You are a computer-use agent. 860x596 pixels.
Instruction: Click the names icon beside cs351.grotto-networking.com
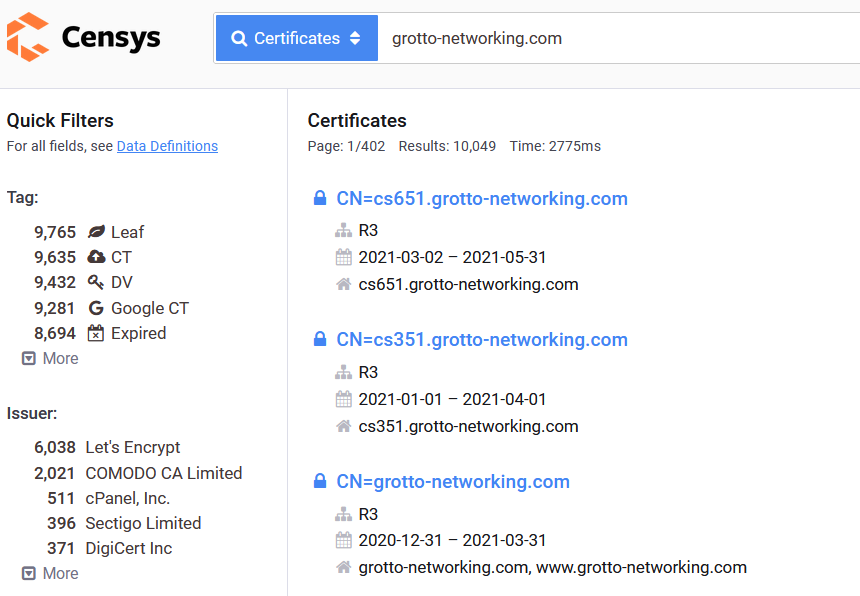343,426
